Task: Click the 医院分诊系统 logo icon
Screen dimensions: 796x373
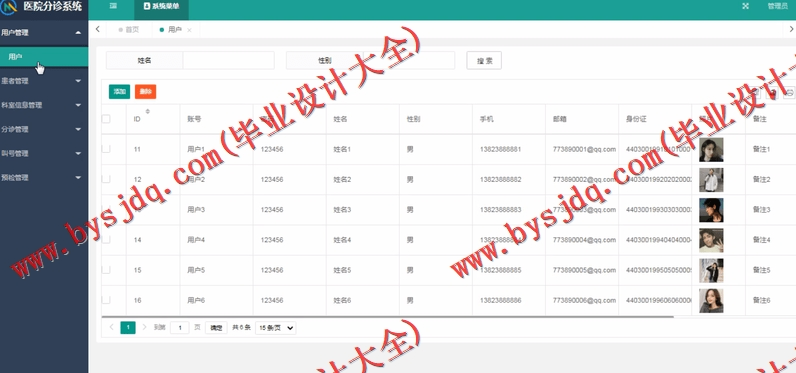Action: 9,7
